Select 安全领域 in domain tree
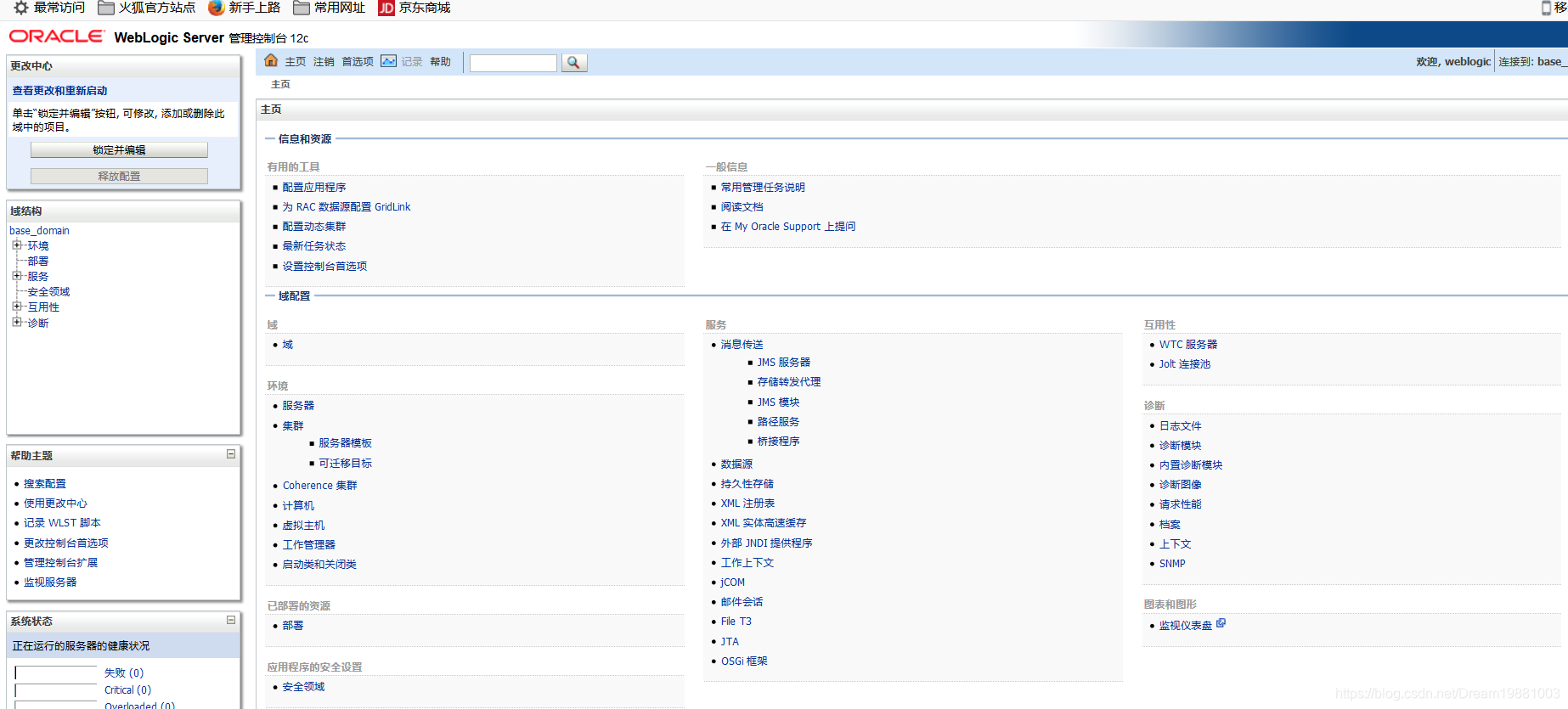1568x709 pixels. tap(48, 291)
